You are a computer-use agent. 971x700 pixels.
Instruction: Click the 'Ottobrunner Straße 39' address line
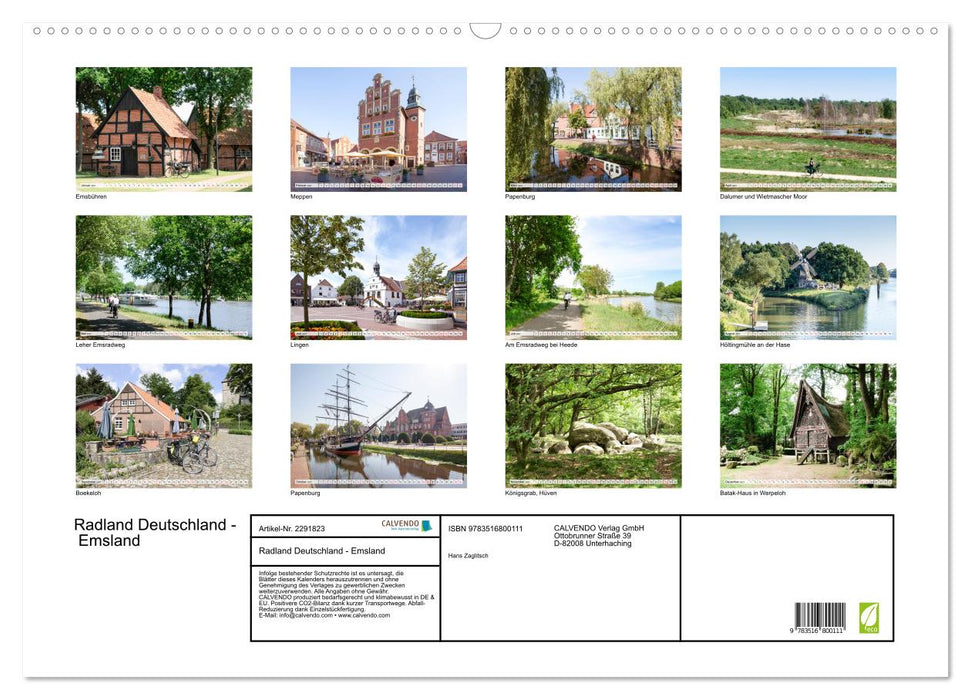click(593, 535)
